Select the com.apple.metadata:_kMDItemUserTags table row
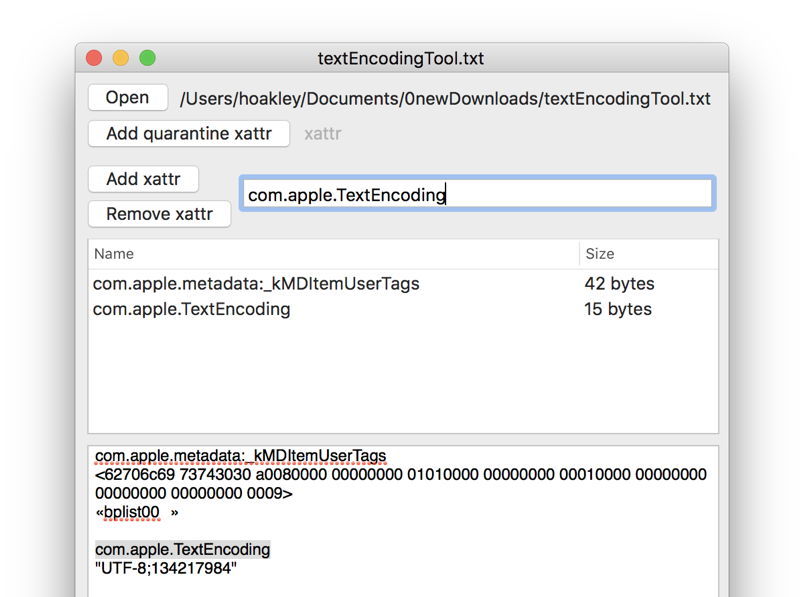The image size is (804, 597). 256,284
